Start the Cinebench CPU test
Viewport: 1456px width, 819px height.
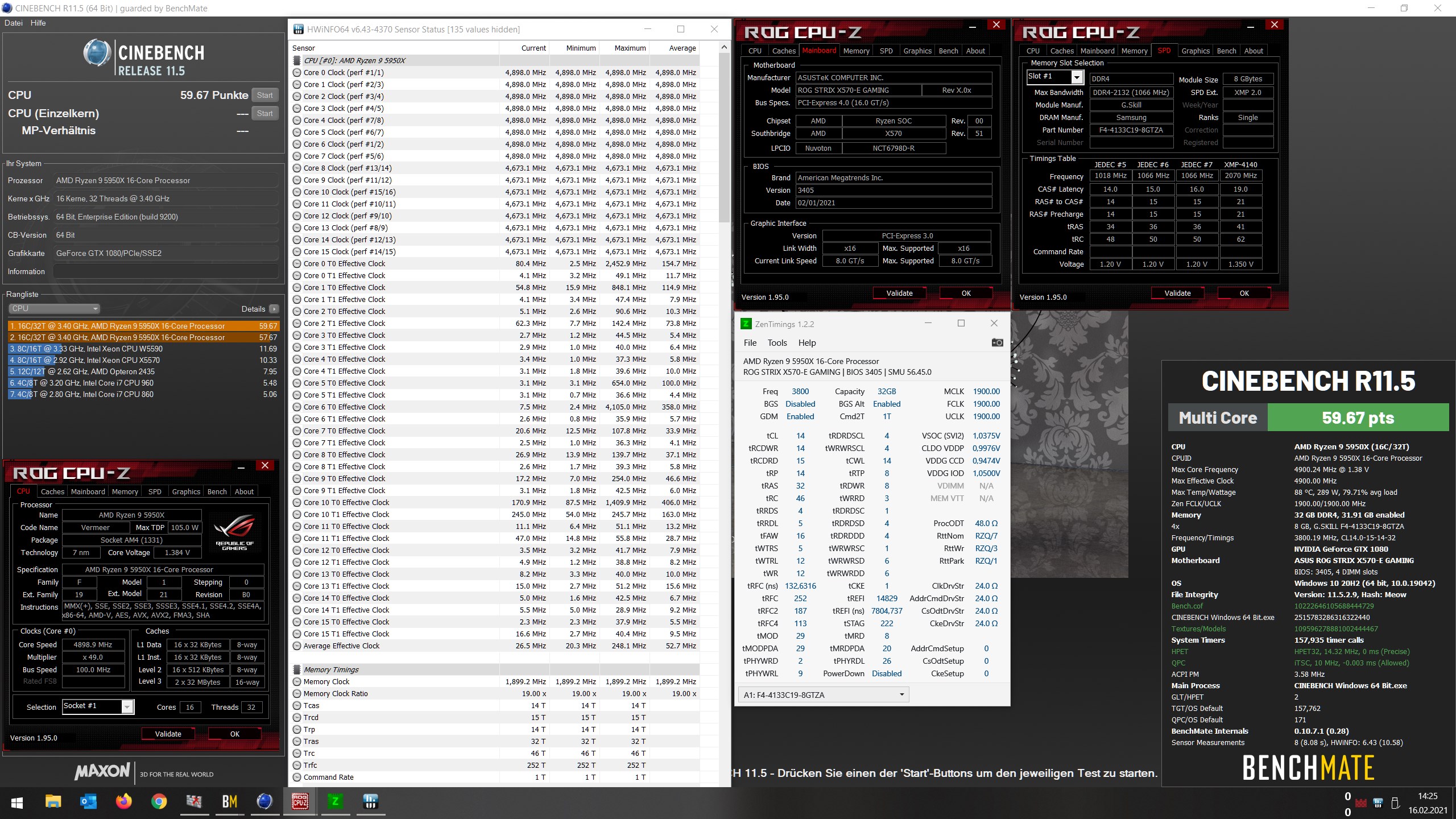(265, 95)
